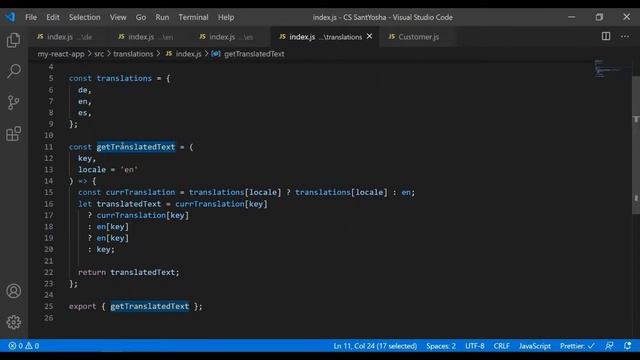Click ': key;' on line 20

click(x=101, y=249)
